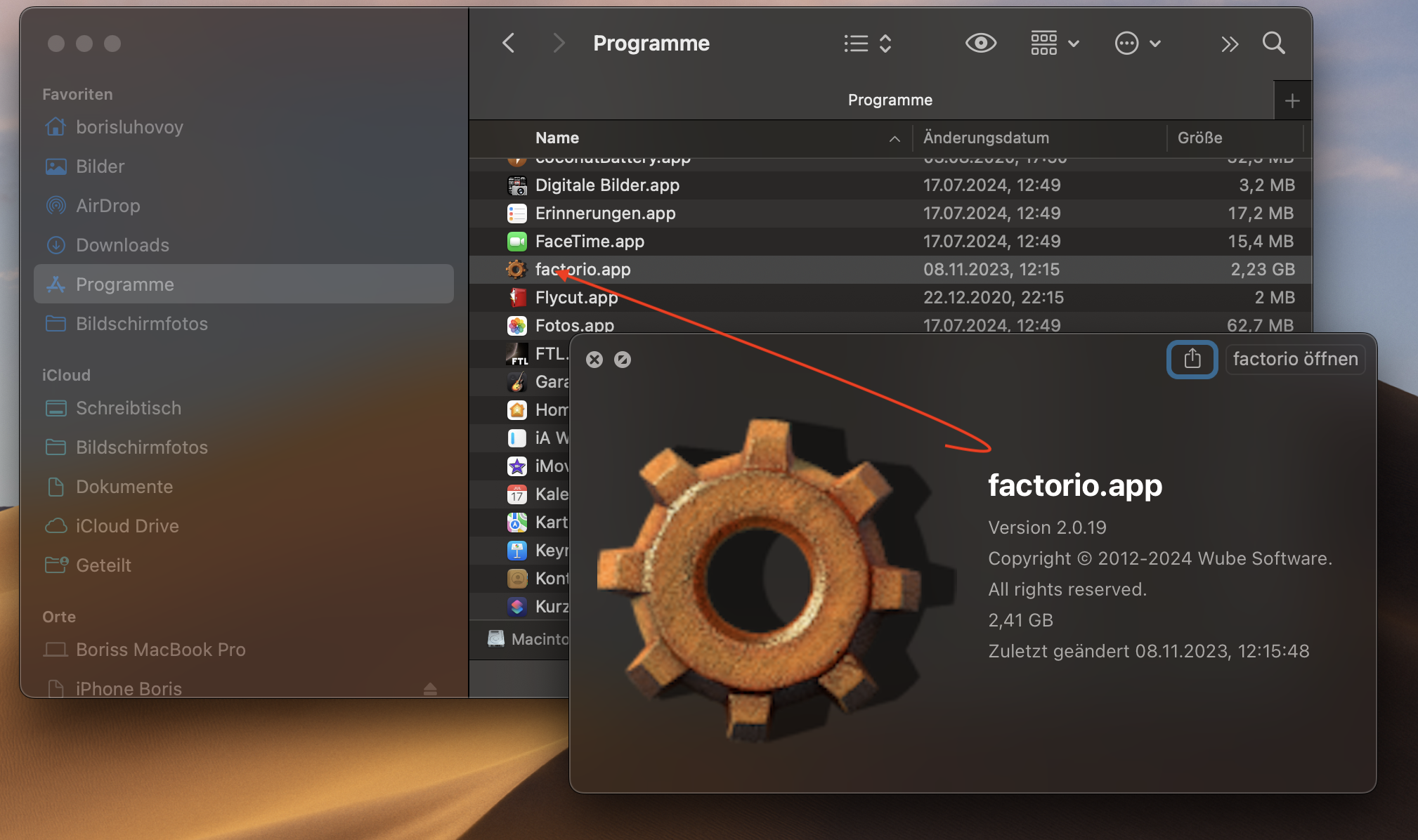Click the Quick Look eye icon
The width and height of the screenshot is (1418, 840).
pyautogui.click(x=980, y=44)
